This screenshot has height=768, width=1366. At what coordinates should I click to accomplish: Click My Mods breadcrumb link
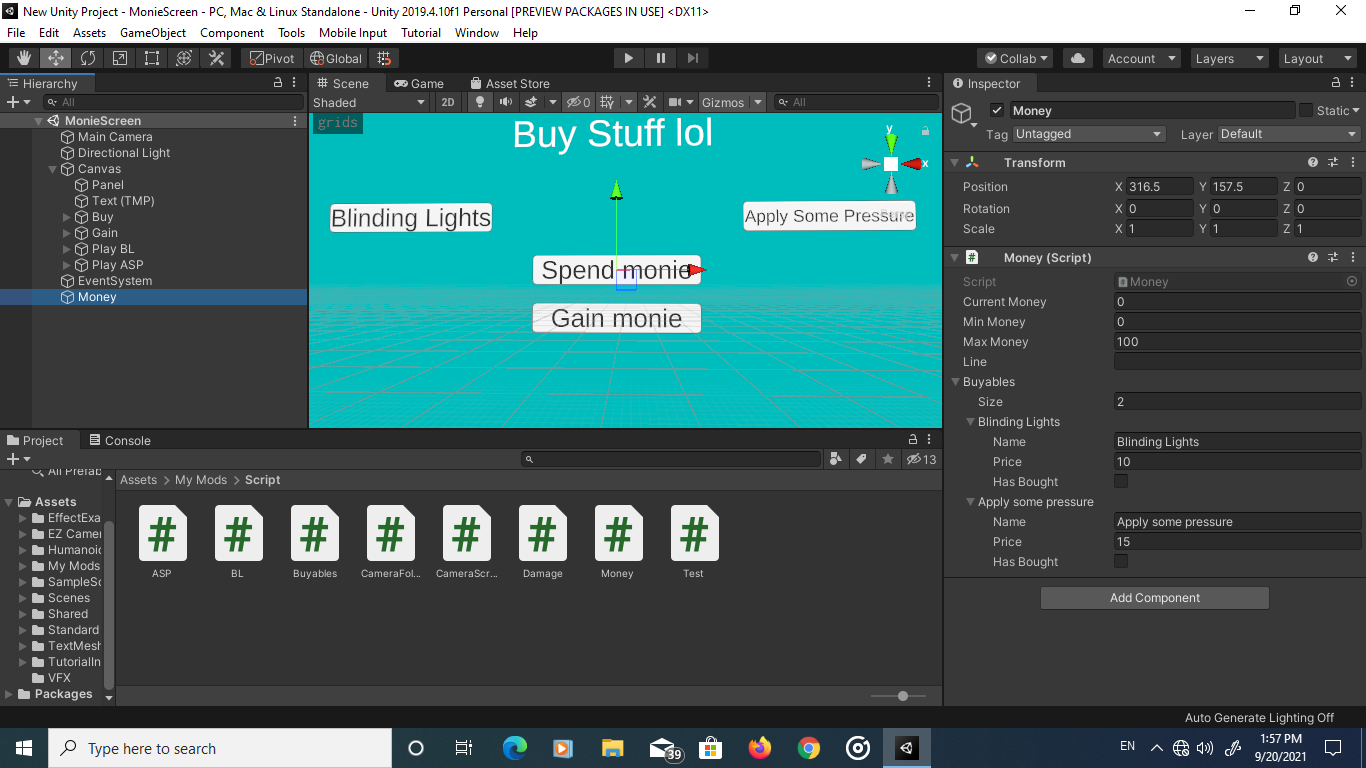pos(201,480)
